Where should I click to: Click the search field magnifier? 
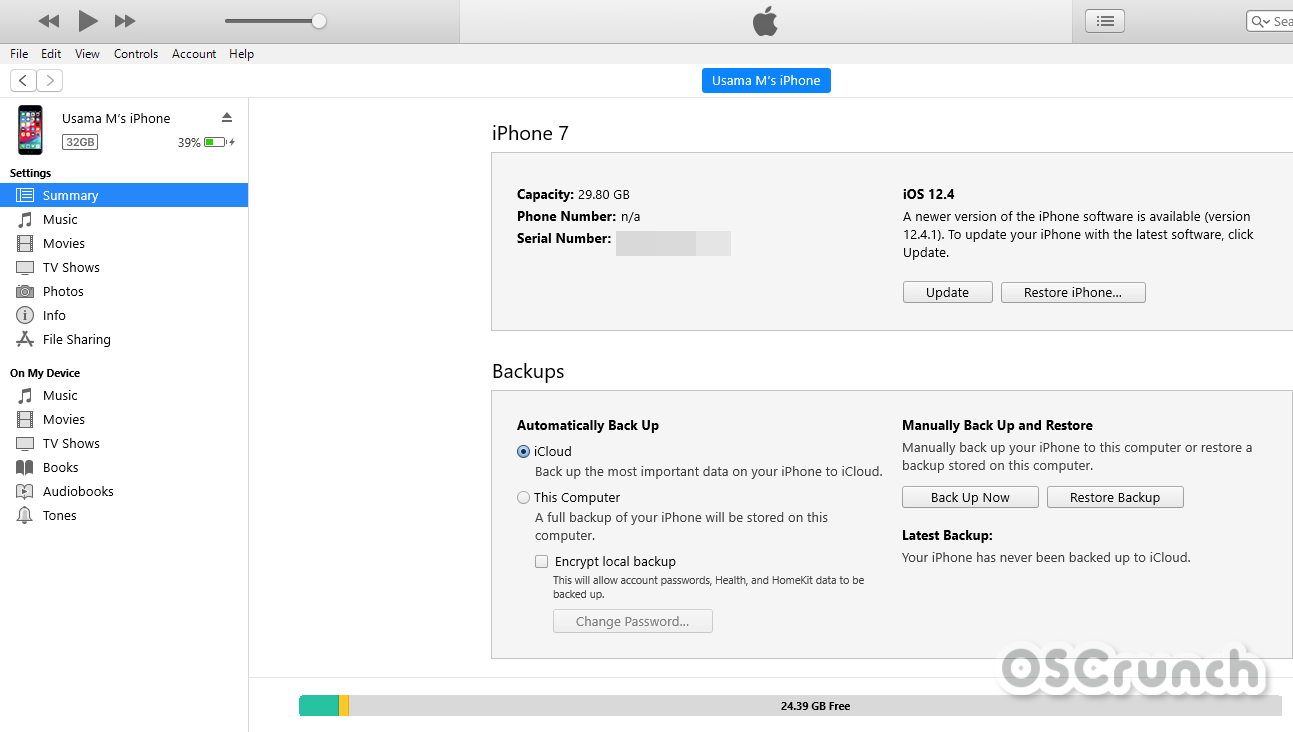tap(1257, 21)
